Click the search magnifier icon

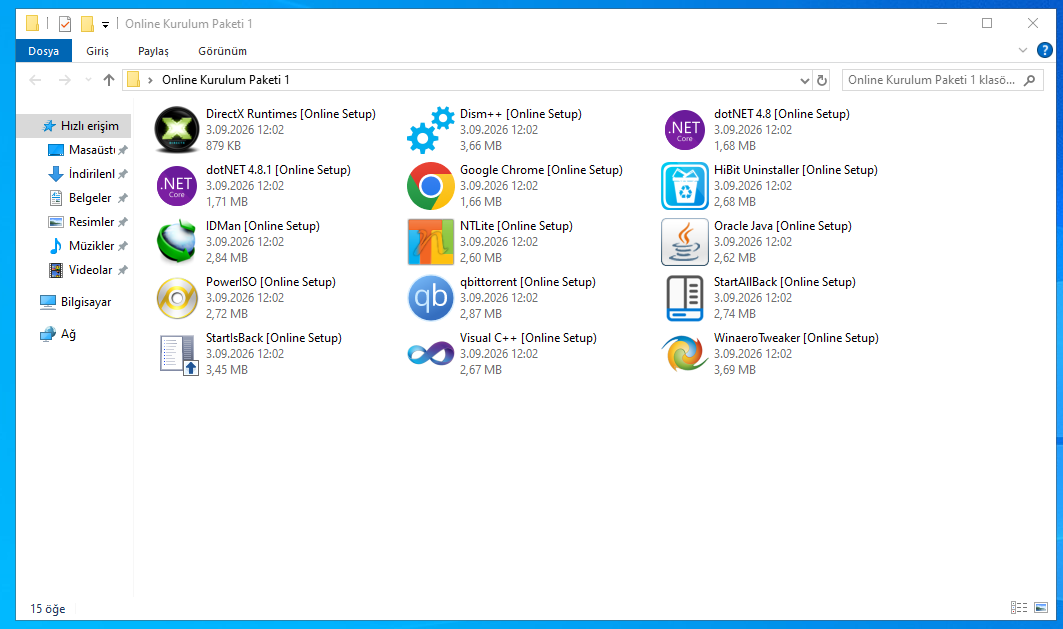point(1030,80)
